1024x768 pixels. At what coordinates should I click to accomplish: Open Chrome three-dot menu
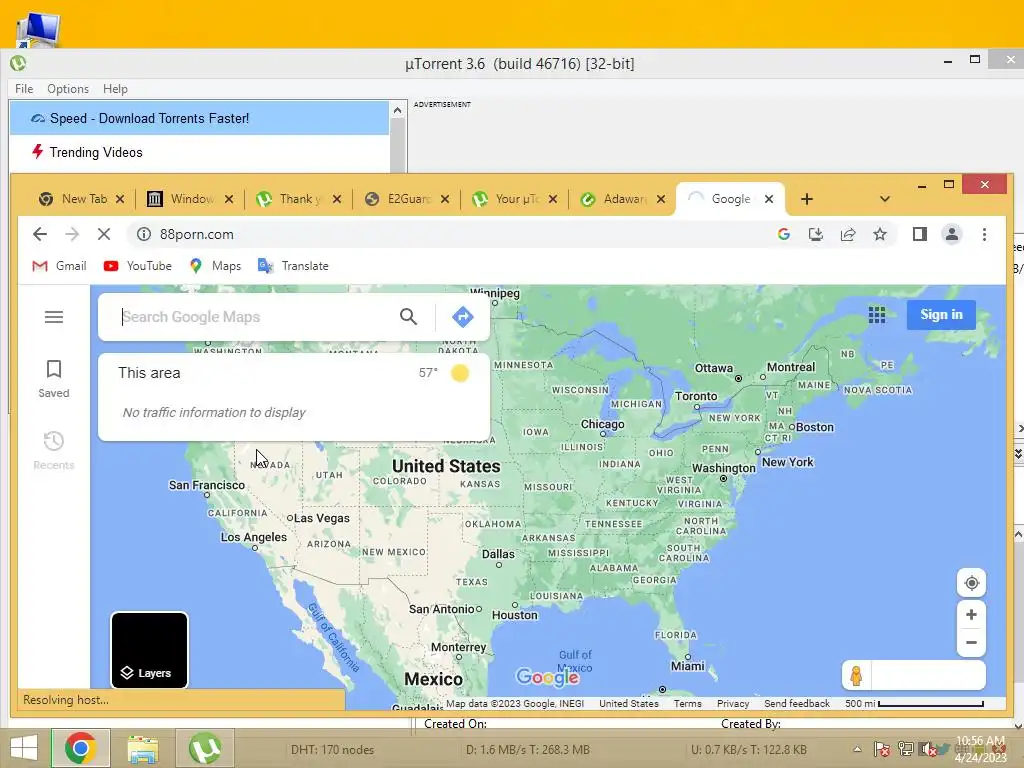coord(984,234)
